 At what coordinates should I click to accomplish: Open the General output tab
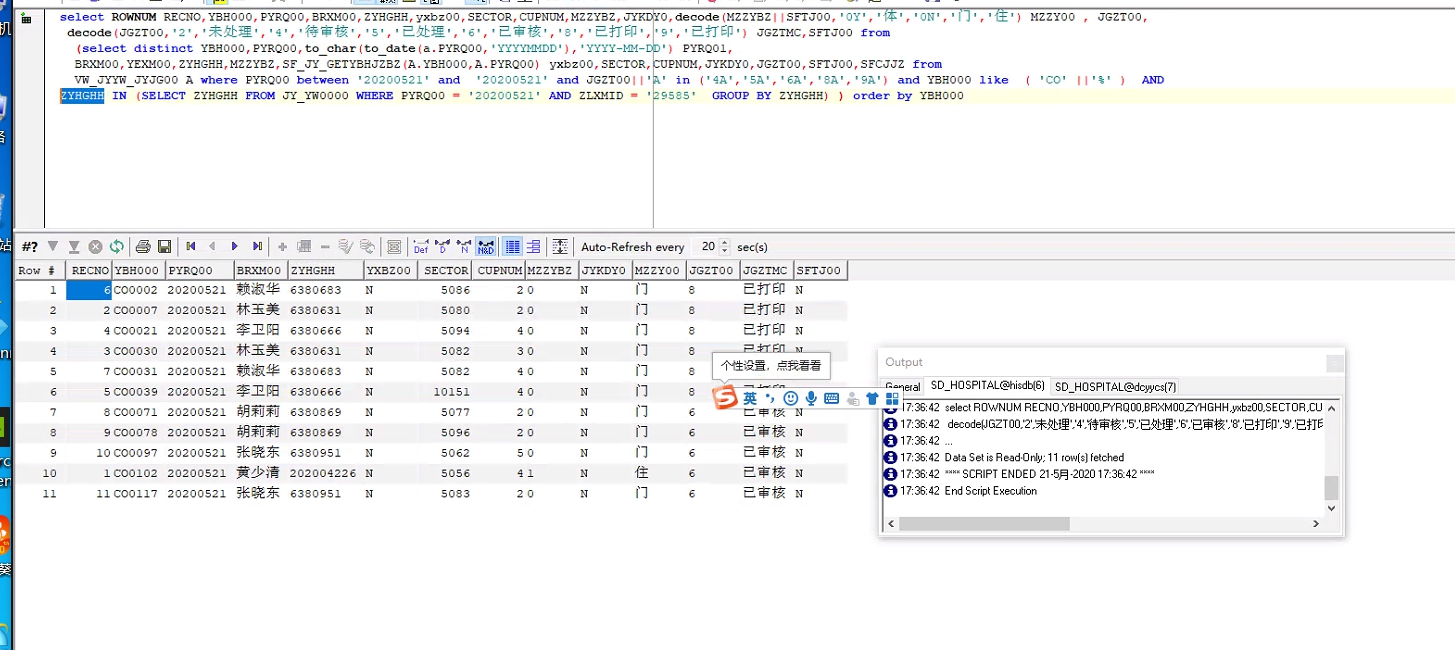click(x=902, y=387)
